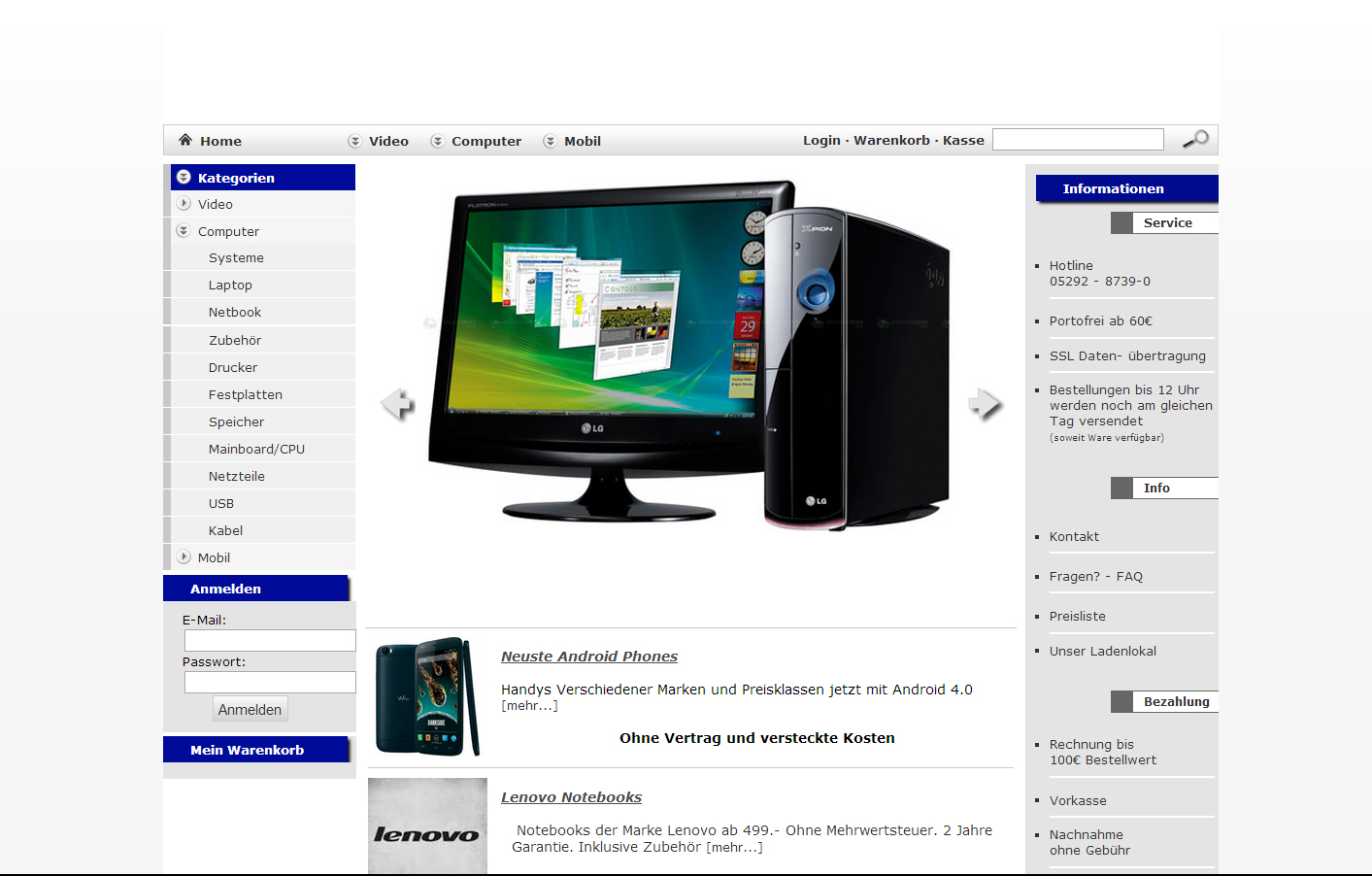Select Festplatten subcategory

click(x=246, y=394)
